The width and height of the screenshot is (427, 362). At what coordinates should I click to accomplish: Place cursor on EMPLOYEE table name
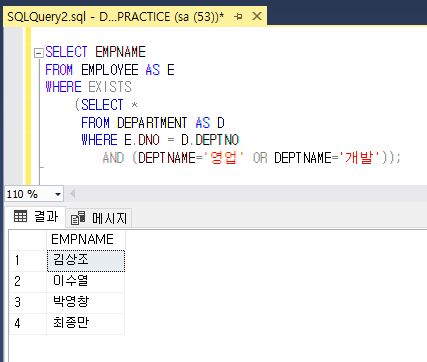[x=110, y=70]
